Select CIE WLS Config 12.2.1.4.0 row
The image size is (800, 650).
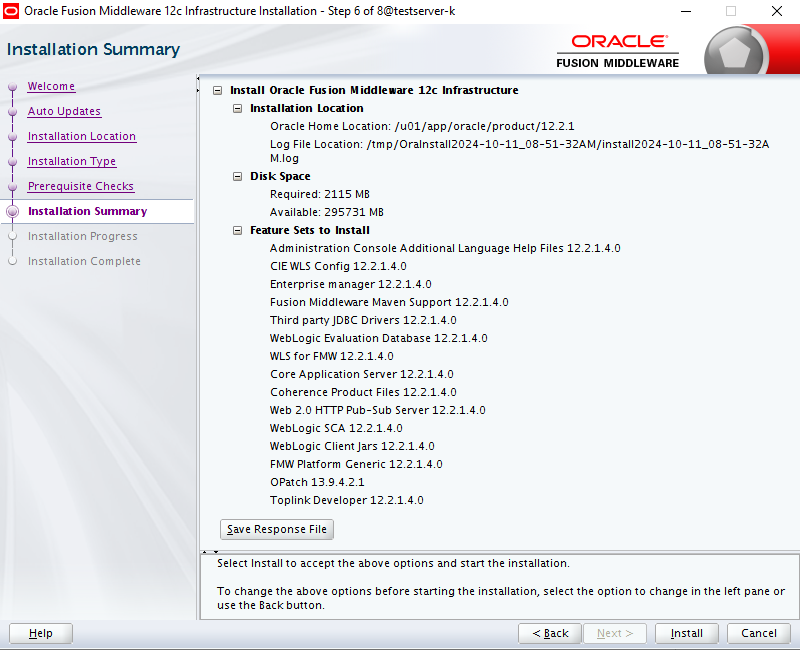click(338, 266)
